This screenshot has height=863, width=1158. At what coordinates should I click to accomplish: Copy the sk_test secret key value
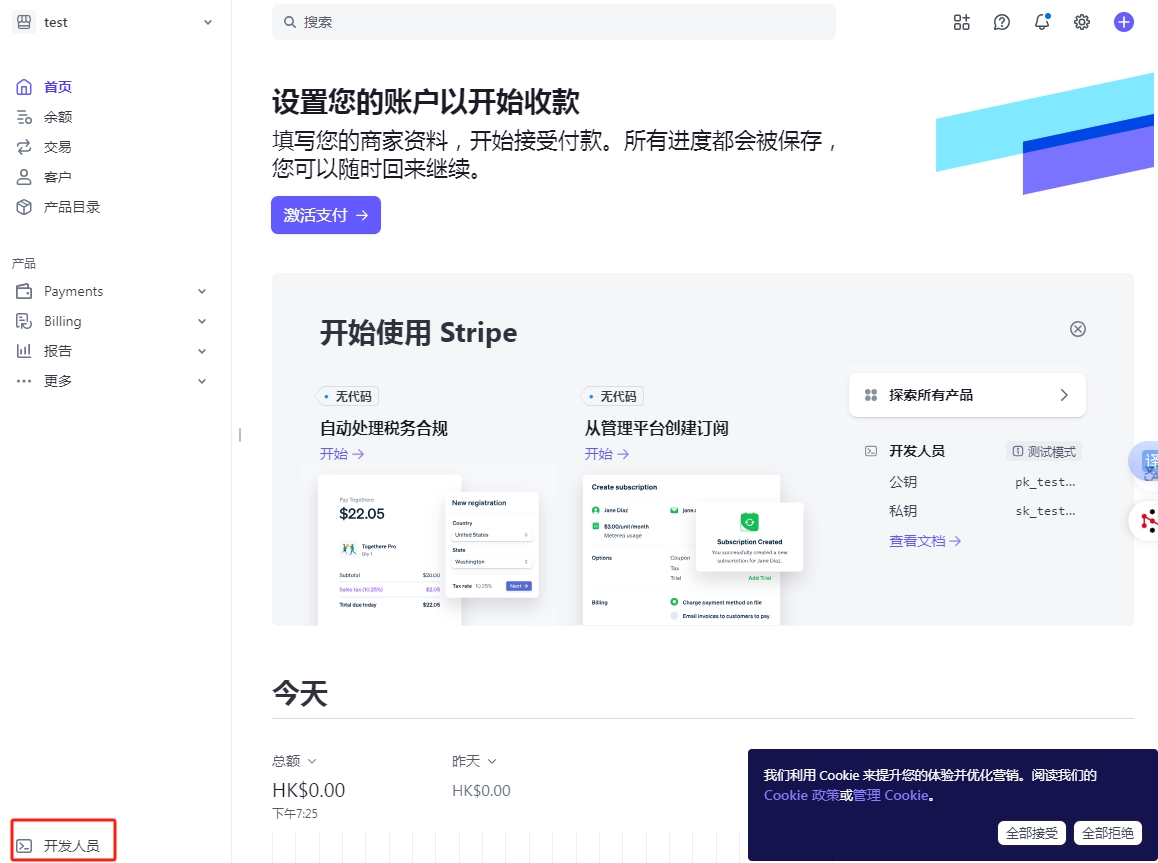pos(1045,511)
